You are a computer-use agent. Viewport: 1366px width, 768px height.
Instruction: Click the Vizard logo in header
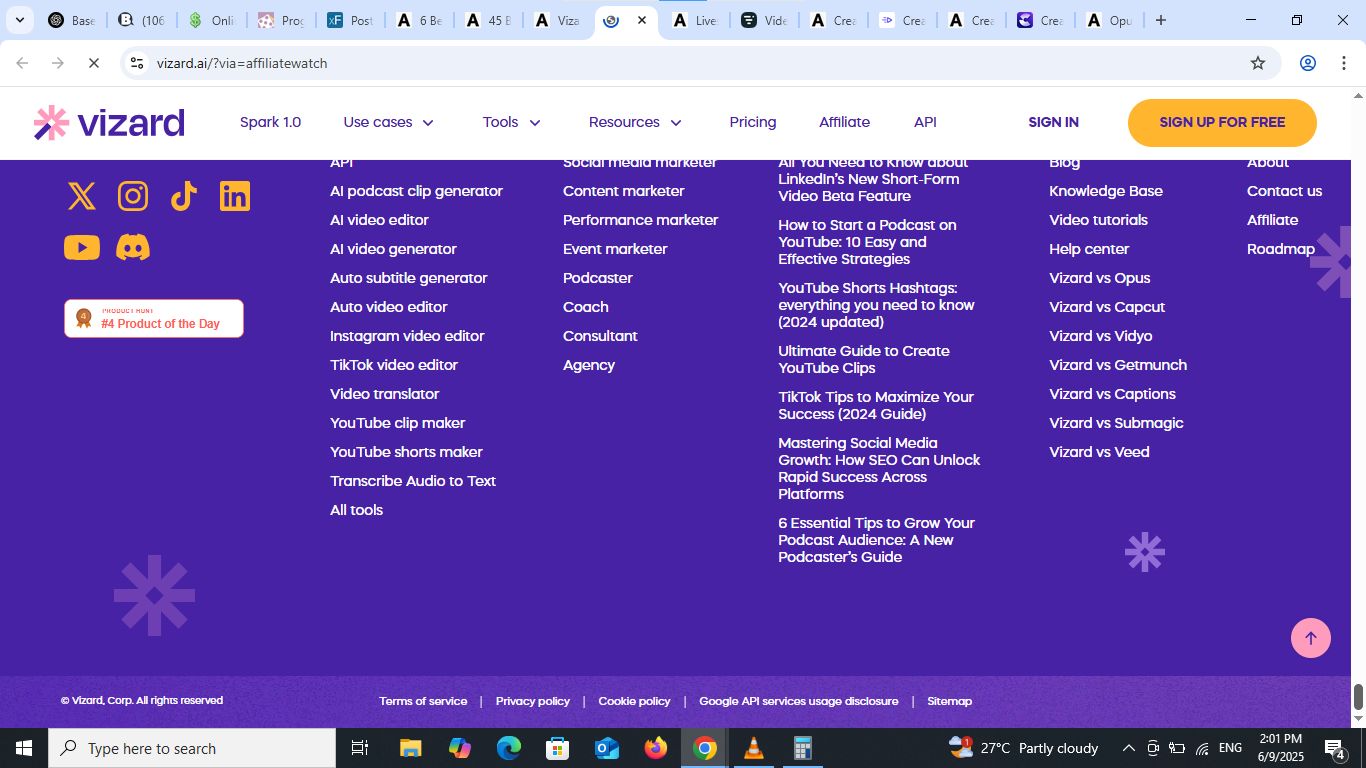tap(109, 122)
